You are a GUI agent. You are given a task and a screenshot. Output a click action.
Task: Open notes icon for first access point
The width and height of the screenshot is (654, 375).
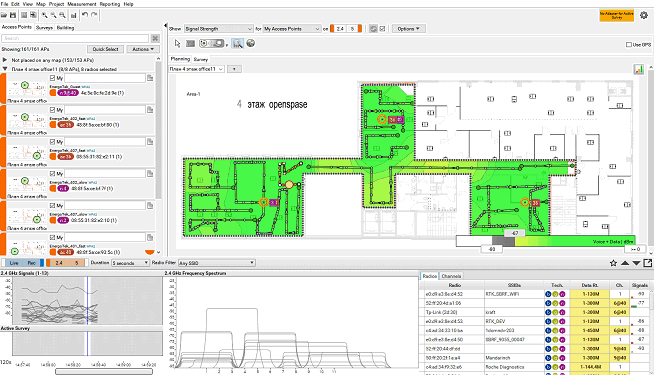150,78
